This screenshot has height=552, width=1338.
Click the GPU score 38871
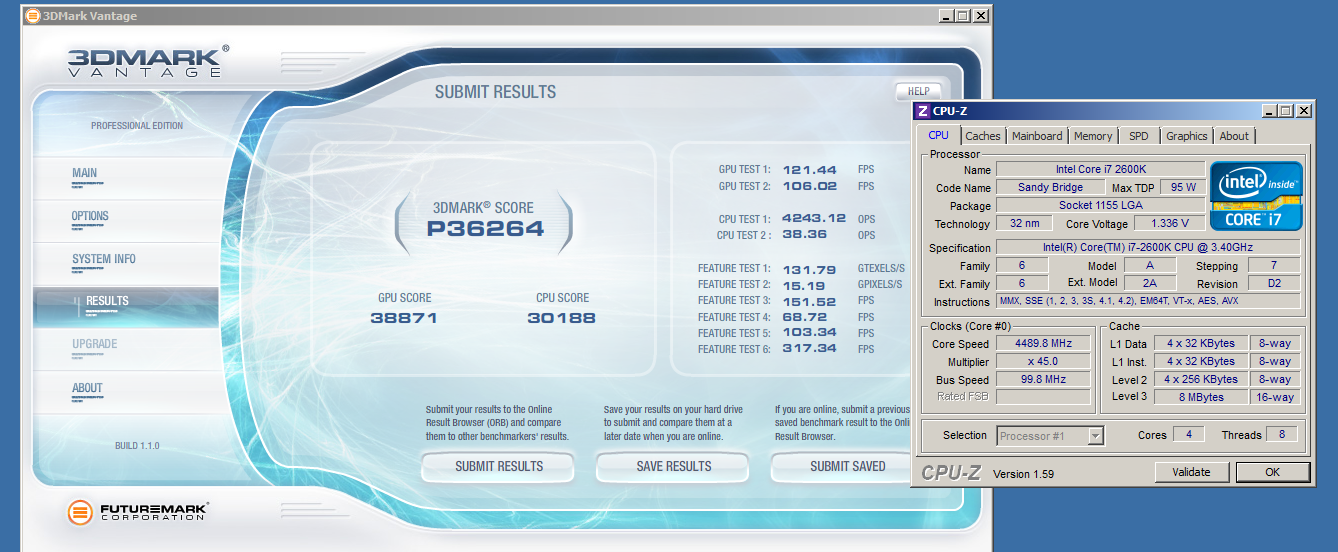click(x=404, y=318)
